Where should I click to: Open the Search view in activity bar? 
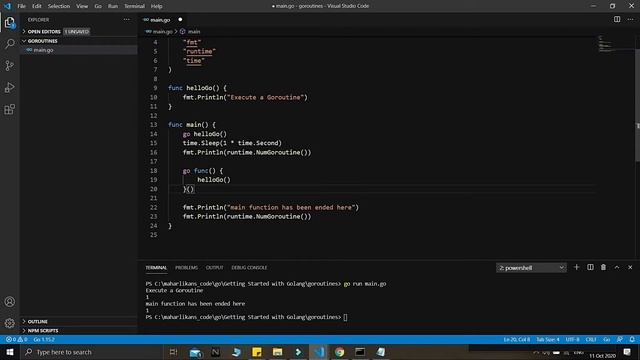point(9,44)
